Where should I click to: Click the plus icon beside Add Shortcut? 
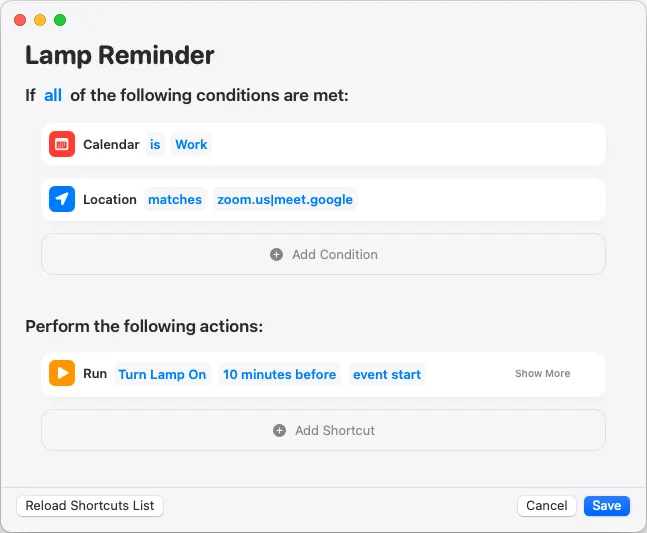[x=279, y=431]
